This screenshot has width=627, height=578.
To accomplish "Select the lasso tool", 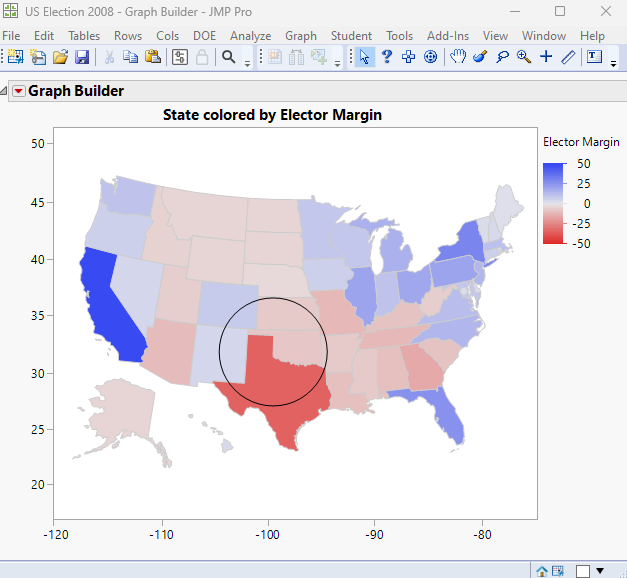I will click(502, 57).
